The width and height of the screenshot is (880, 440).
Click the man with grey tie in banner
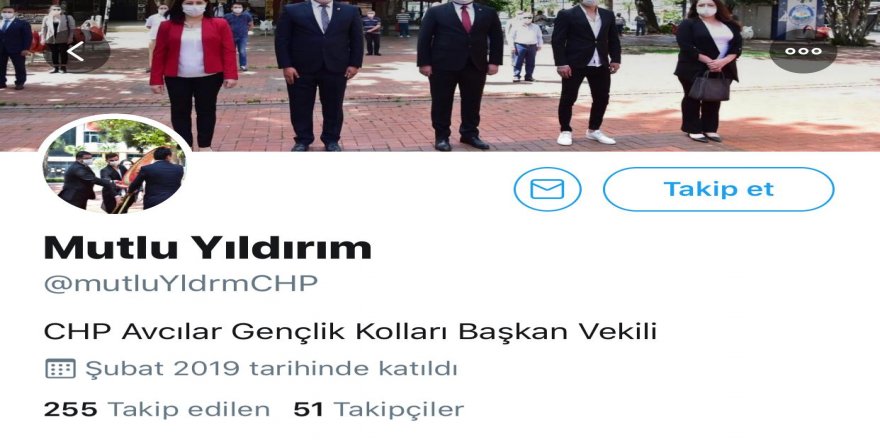[319, 75]
